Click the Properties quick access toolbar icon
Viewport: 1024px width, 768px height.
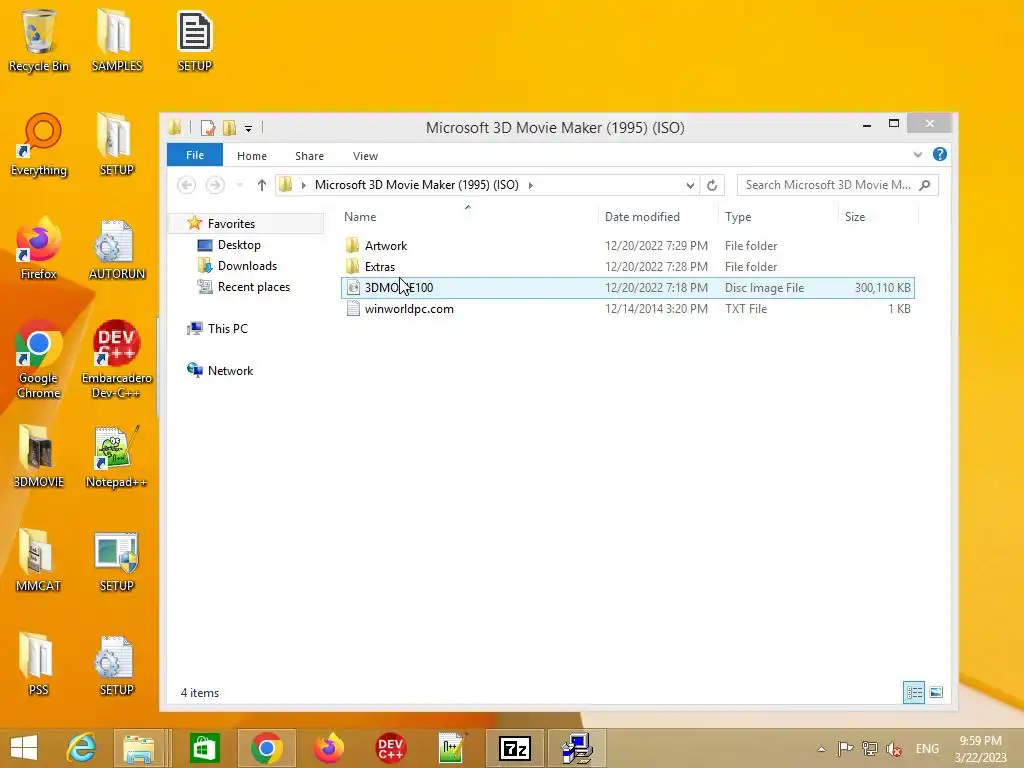tap(208, 127)
